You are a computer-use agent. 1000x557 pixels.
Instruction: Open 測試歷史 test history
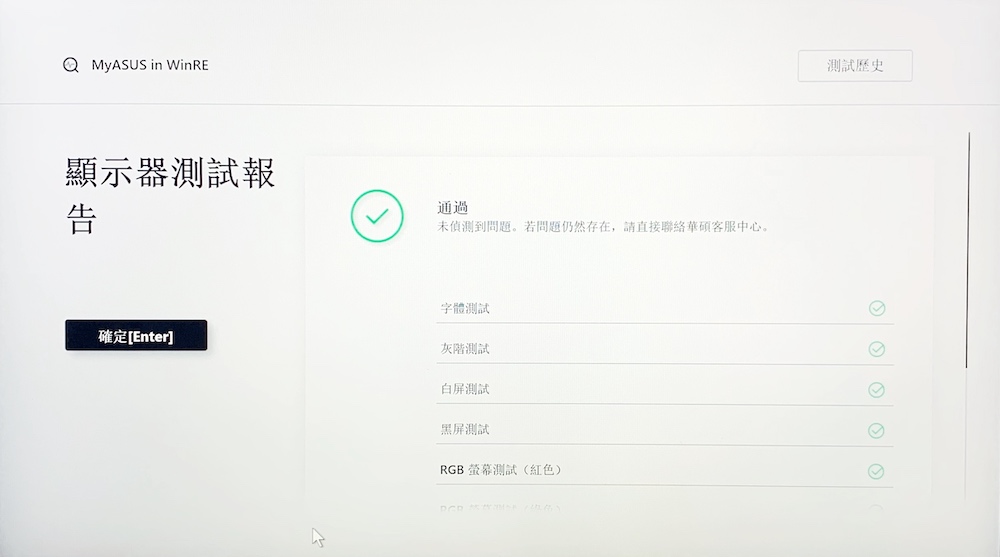855,66
